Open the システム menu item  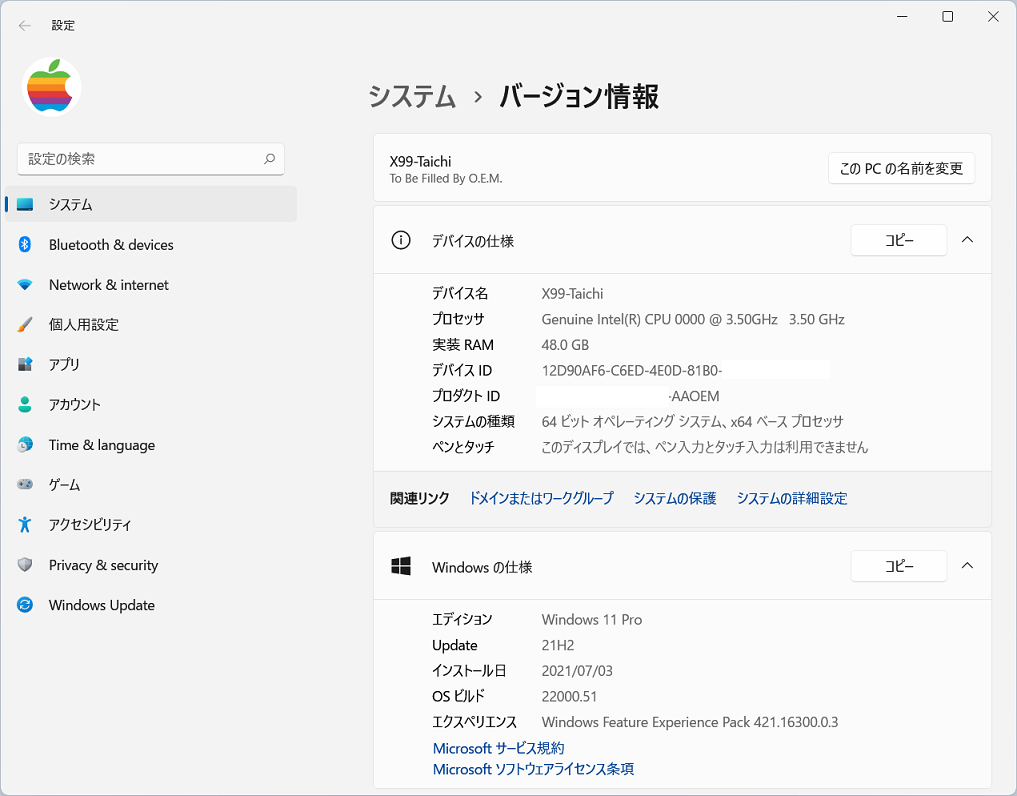click(x=151, y=204)
